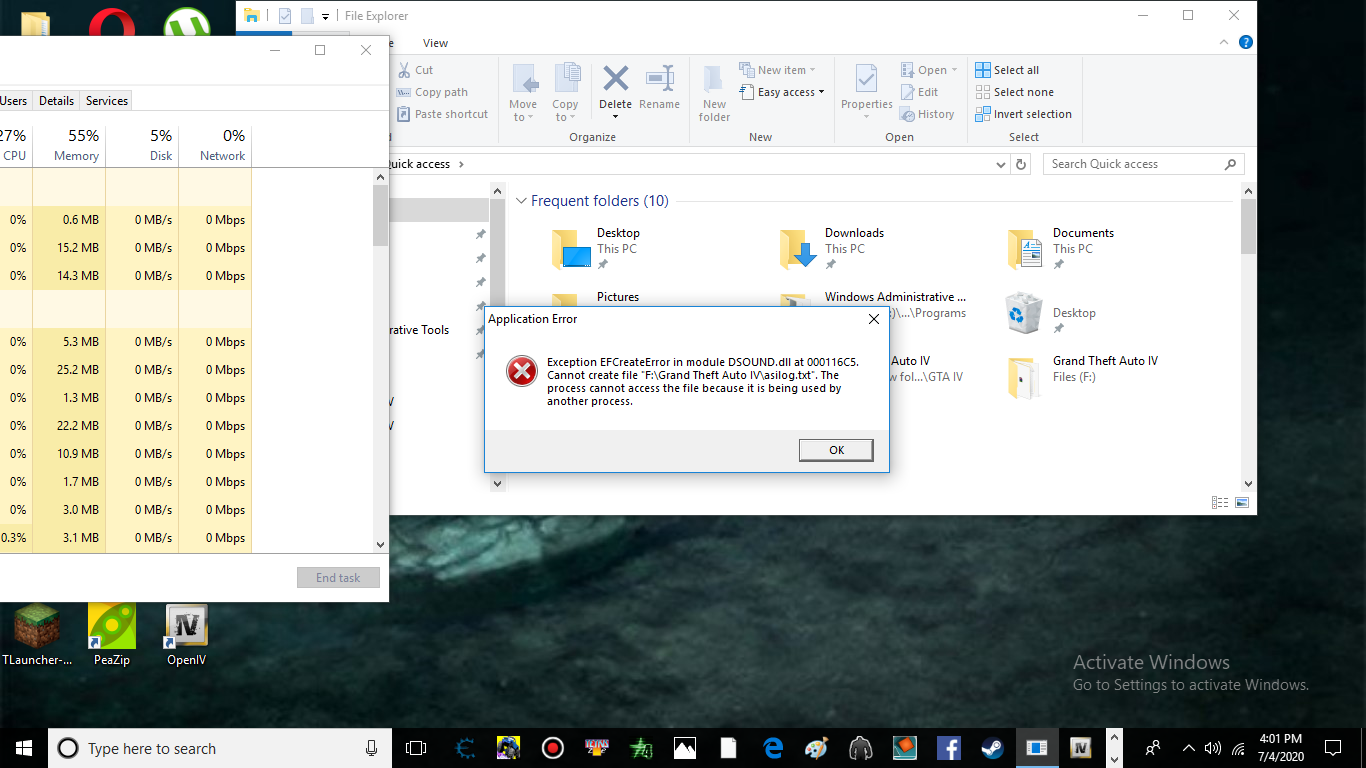The width and height of the screenshot is (1366, 768).
Task: Open the Easy access dropdown
Action: (783, 92)
